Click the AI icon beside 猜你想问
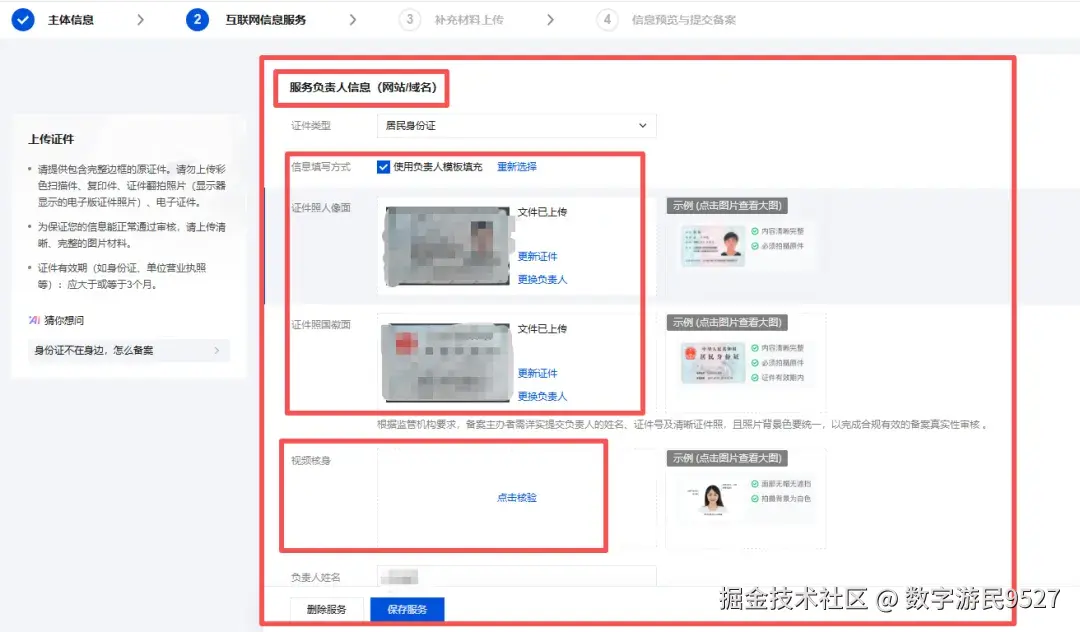This screenshot has width=1080, height=632. (35, 320)
